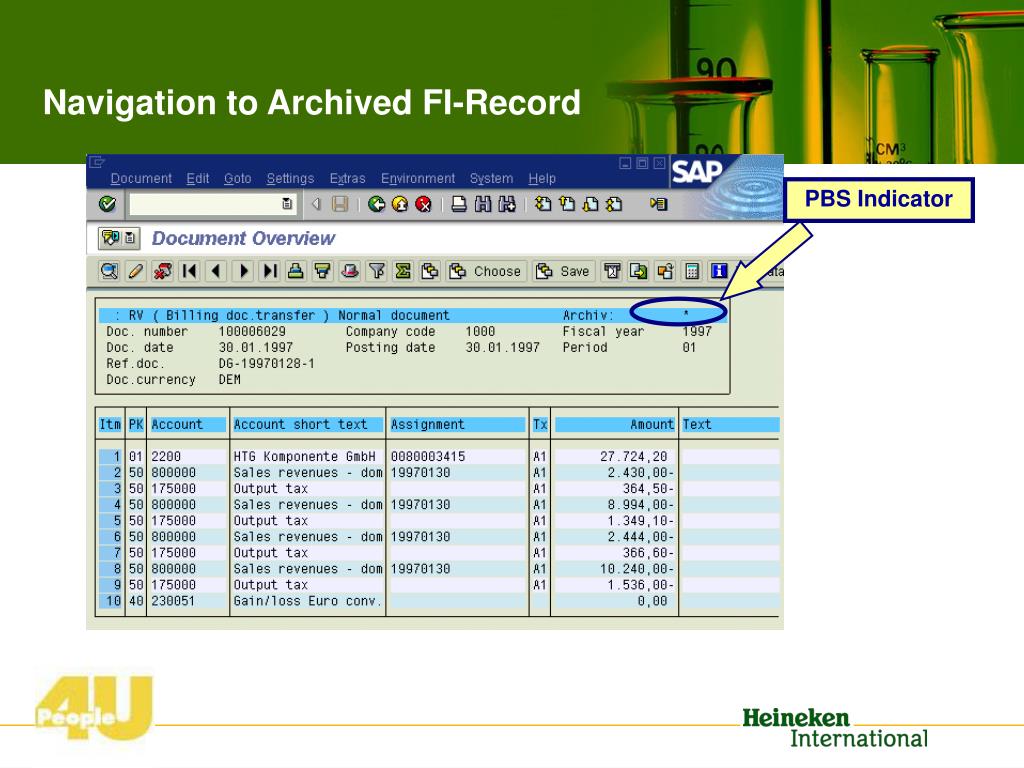Click reference doc DG-19970128-1
This screenshot has height=768, width=1024.
266,364
